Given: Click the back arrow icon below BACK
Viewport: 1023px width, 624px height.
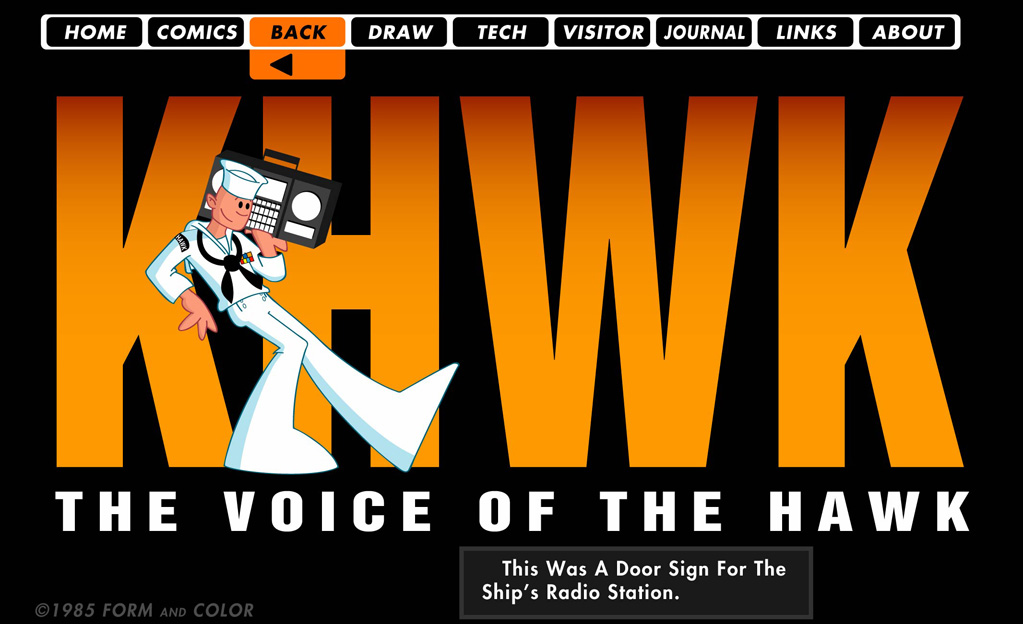Looking at the screenshot, I should pyautogui.click(x=282, y=65).
